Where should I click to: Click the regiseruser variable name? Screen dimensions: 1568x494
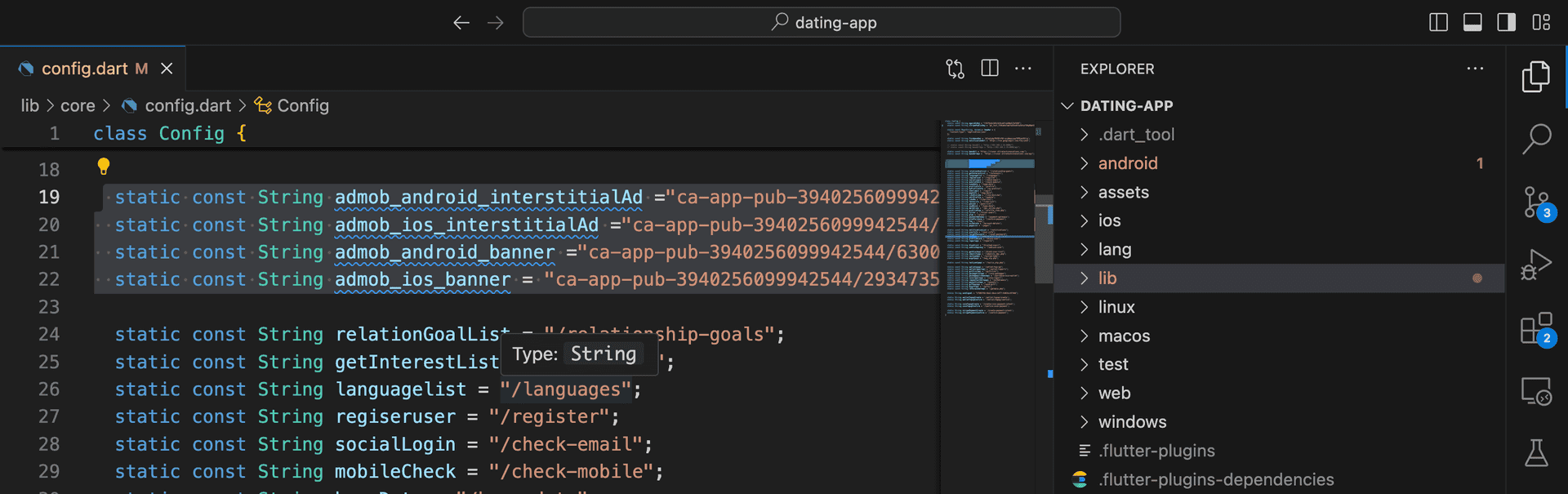pos(395,416)
